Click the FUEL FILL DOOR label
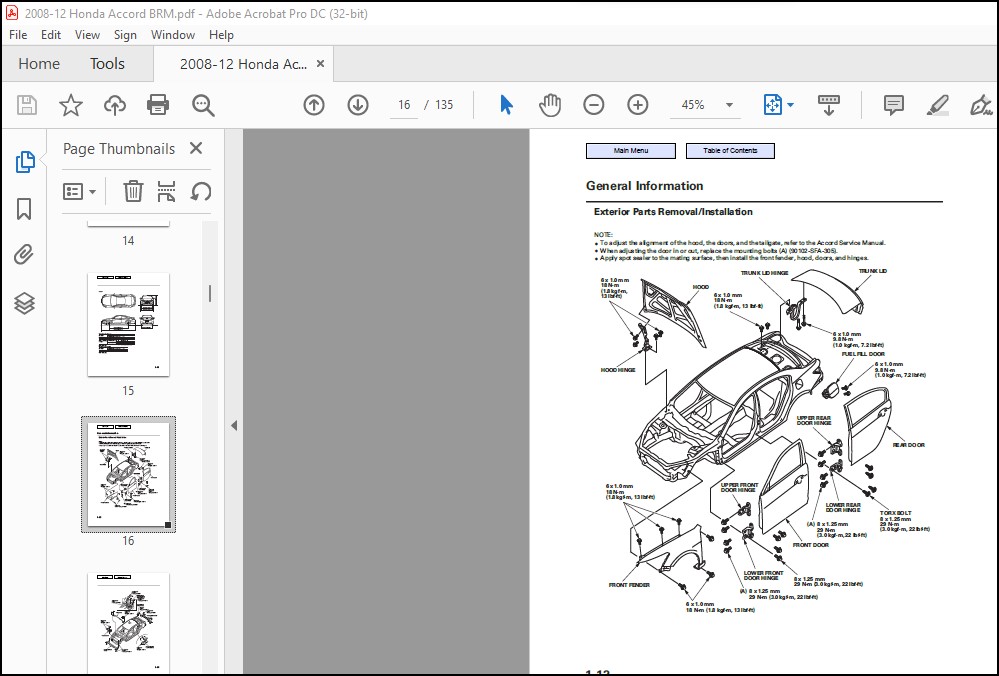This screenshot has width=999, height=676. tap(863, 354)
